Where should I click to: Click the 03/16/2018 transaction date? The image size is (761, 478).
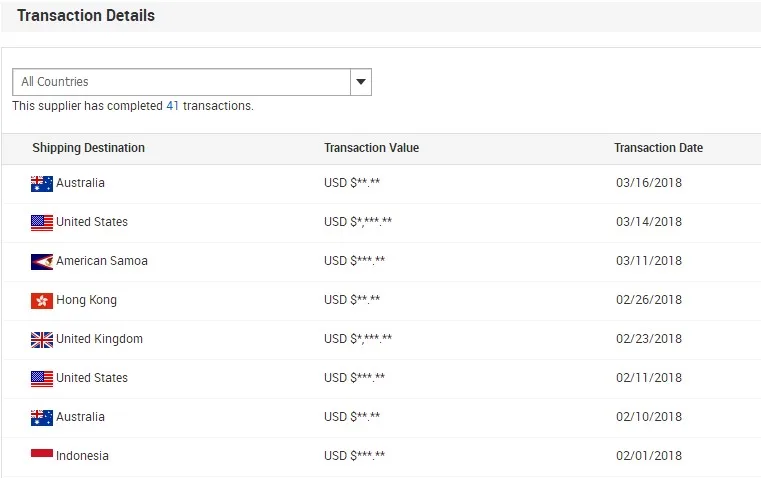click(649, 183)
